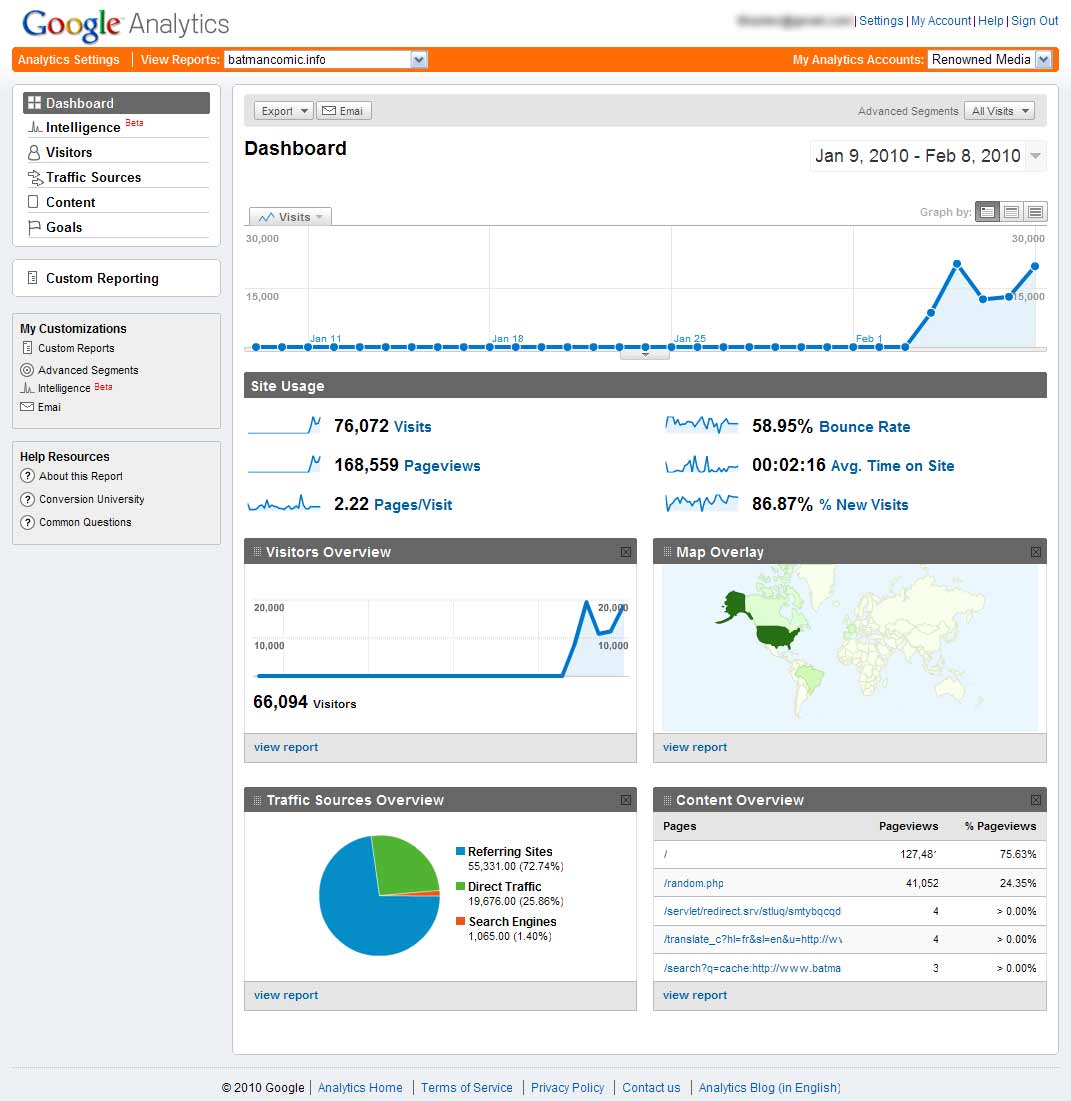
Task: Click the Content page icon
Action: (33, 202)
